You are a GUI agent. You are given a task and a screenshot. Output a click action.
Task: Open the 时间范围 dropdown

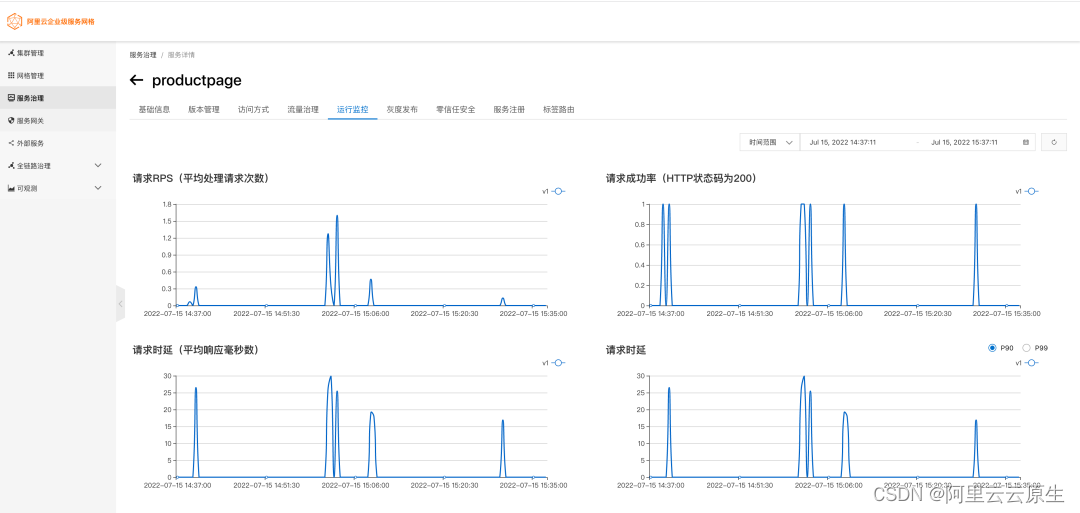[x=770, y=143]
